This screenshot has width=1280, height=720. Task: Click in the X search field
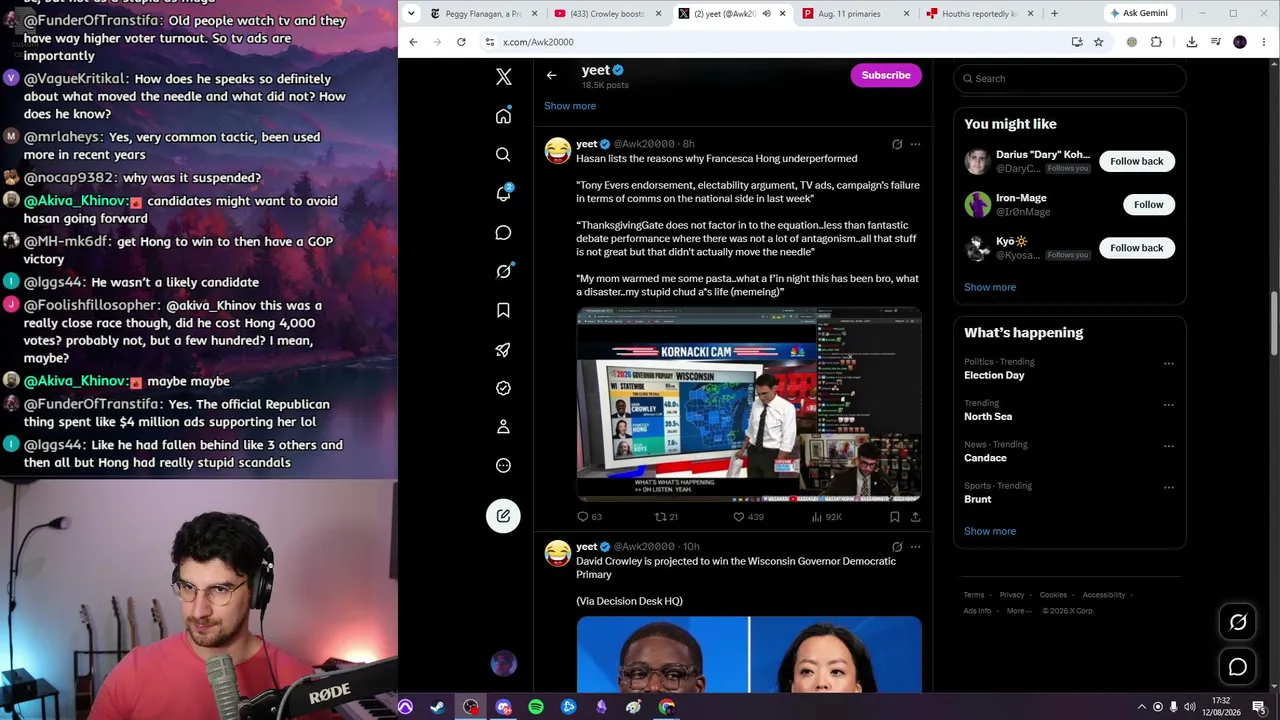coord(1069,78)
